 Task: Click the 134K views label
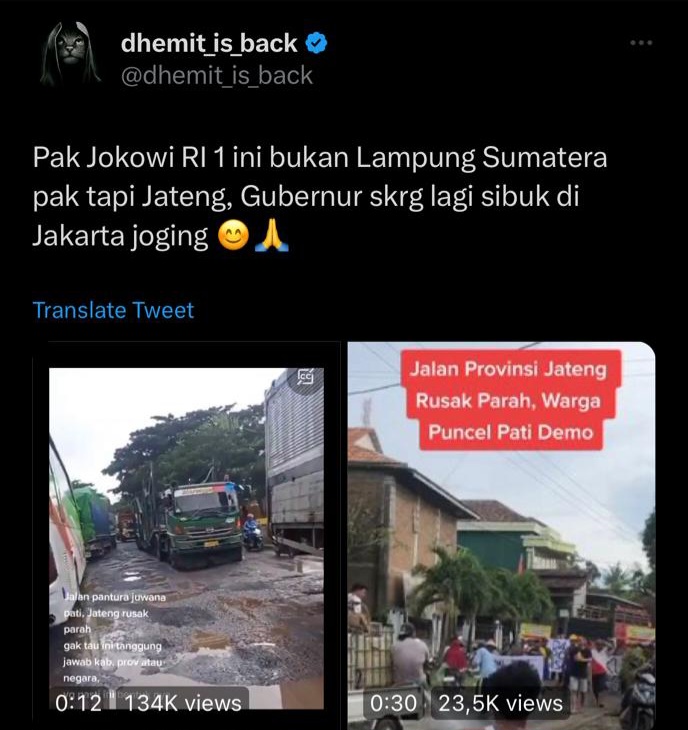click(183, 703)
